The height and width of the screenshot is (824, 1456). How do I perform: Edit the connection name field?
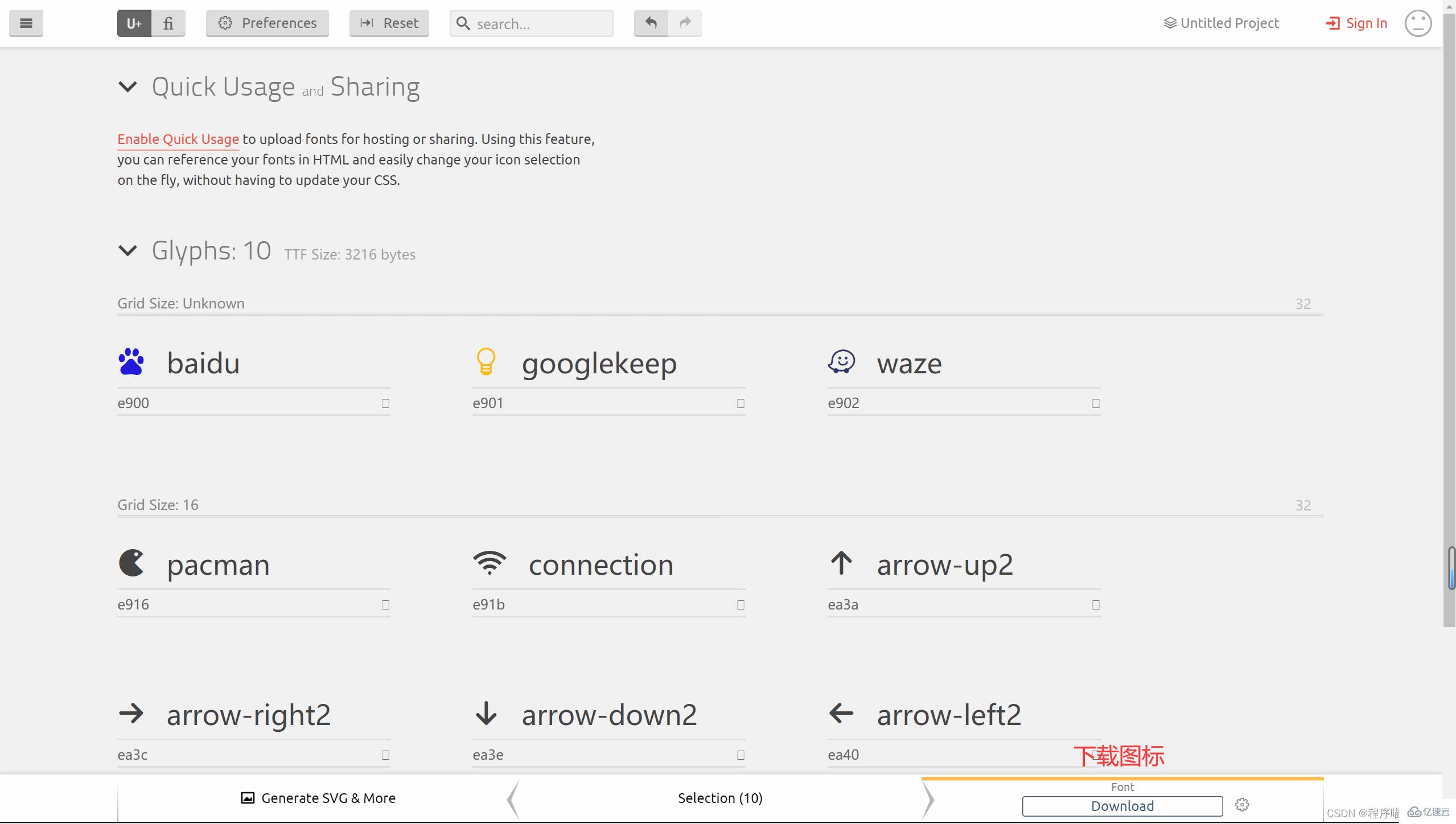coord(637,566)
